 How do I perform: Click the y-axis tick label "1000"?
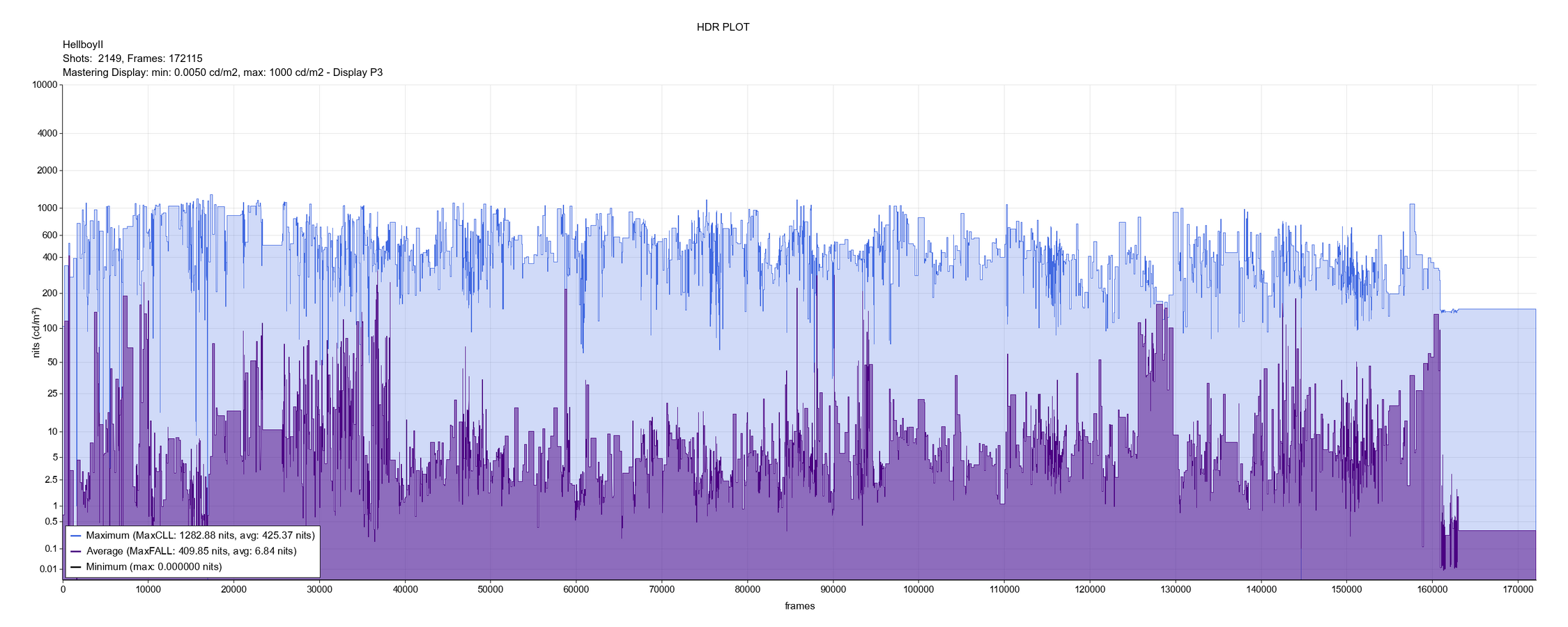(x=47, y=208)
